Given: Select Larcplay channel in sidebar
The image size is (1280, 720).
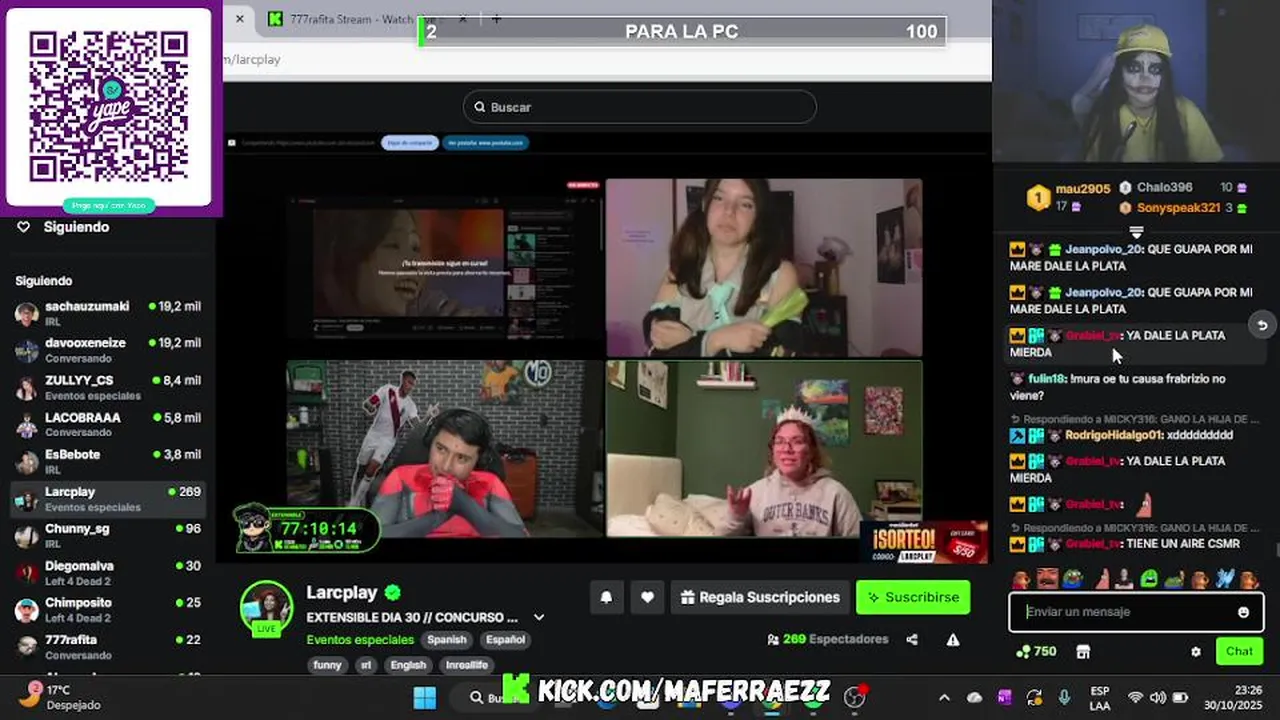Looking at the screenshot, I should [x=108, y=499].
